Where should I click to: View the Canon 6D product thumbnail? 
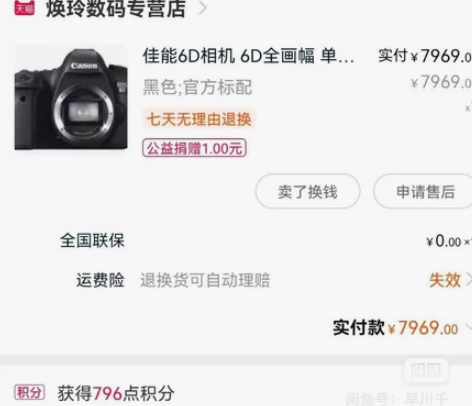tap(71, 97)
